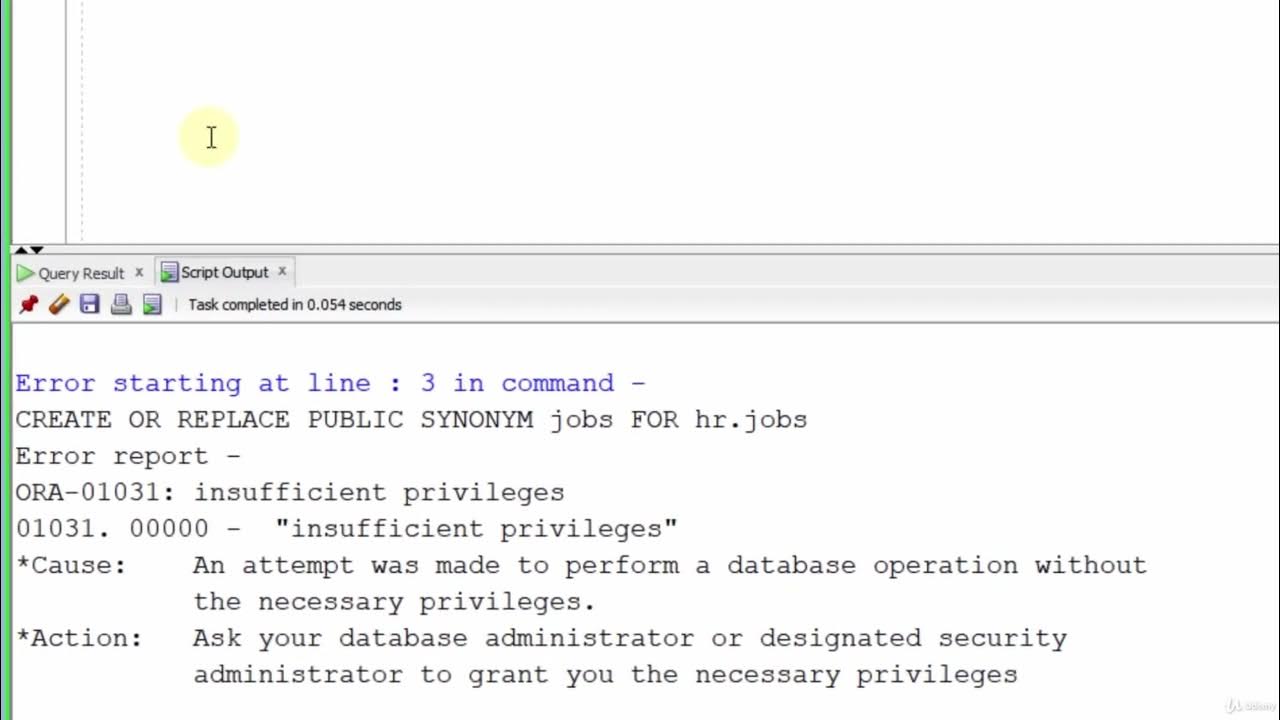
Task: Click the *Action recommendation line
Action: coord(541,638)
